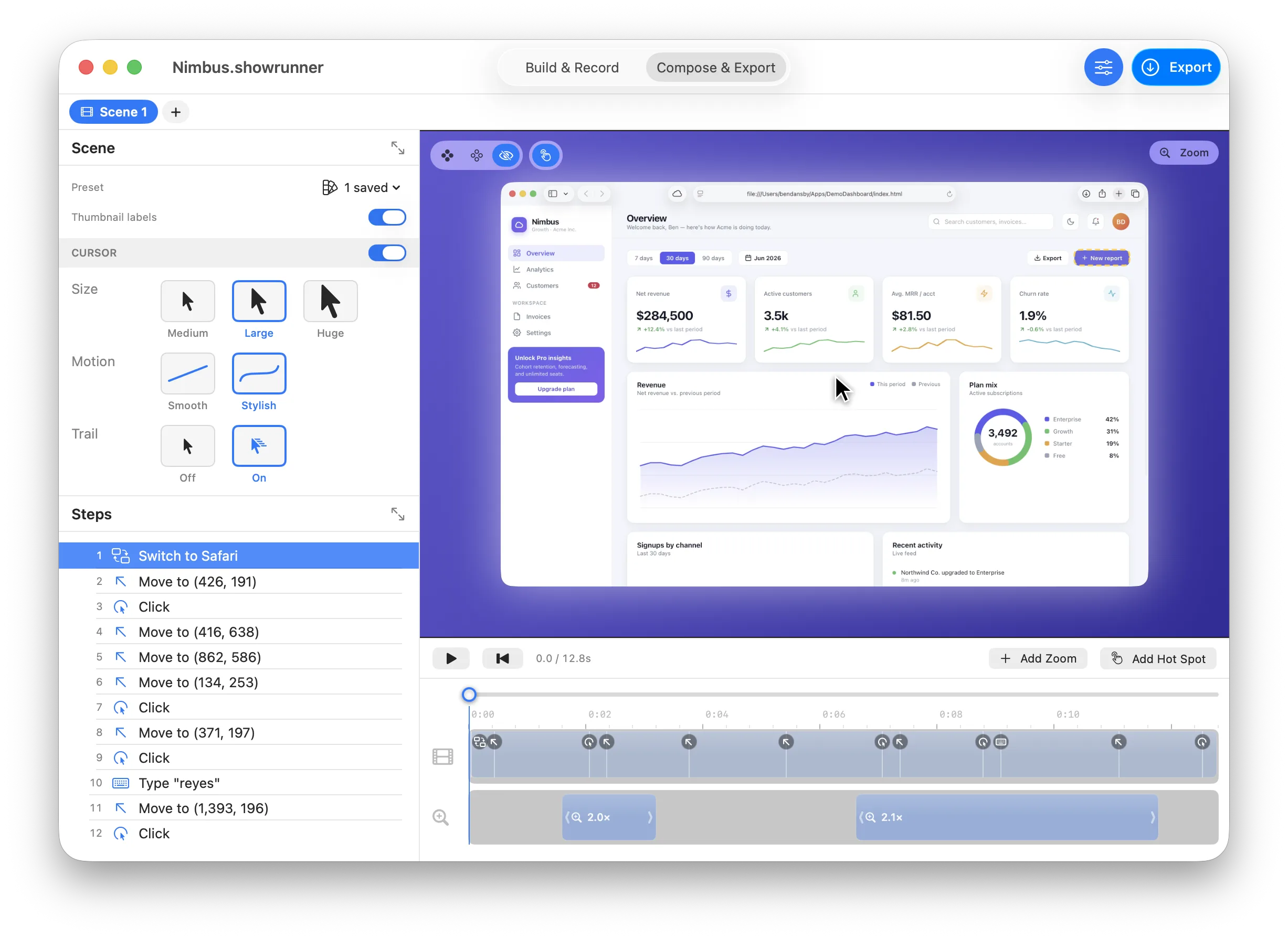This screenshot has height=939, width=1288.
Task: Toggle Thumbnail labels switch
Action: [387, 217]
